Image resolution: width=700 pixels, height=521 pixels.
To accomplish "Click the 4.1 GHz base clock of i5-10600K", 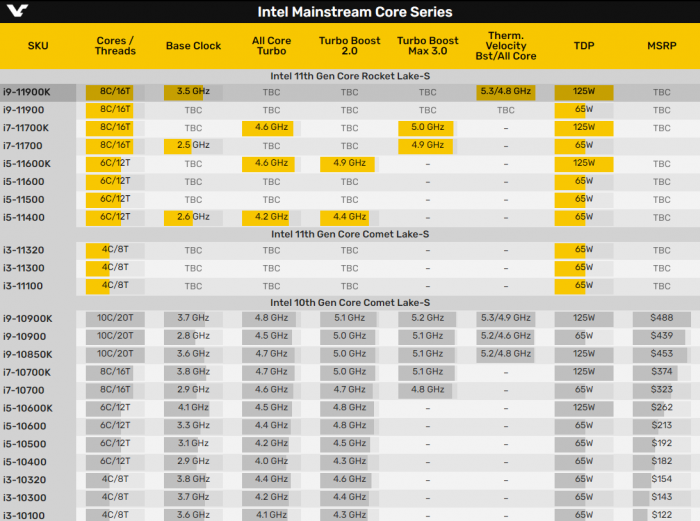I will 193,408.
